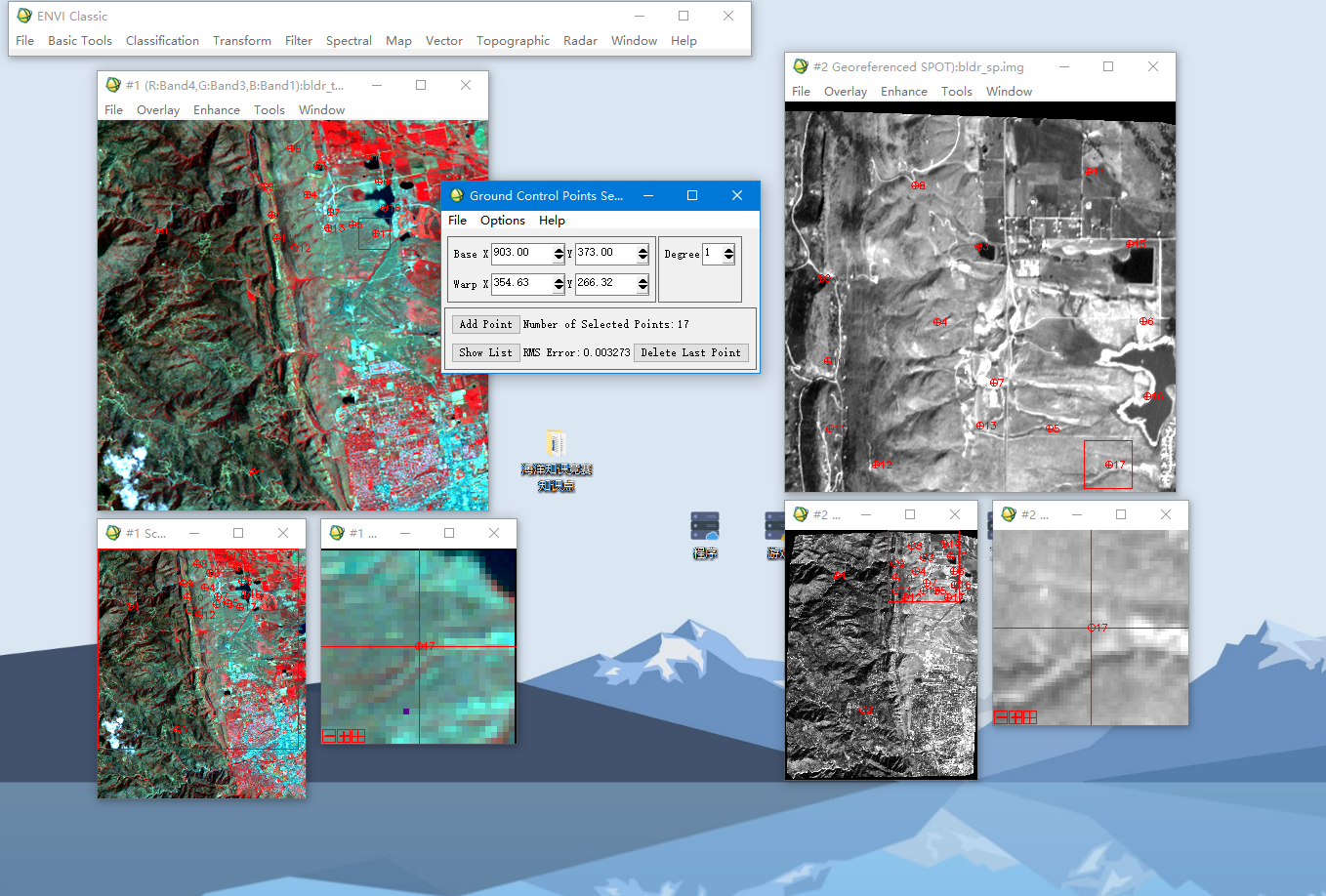Open Enhance menu in #2 SPOT window
Image resolution: width=1326 pixels, height=896 pixels.
(x=904, y=92)
